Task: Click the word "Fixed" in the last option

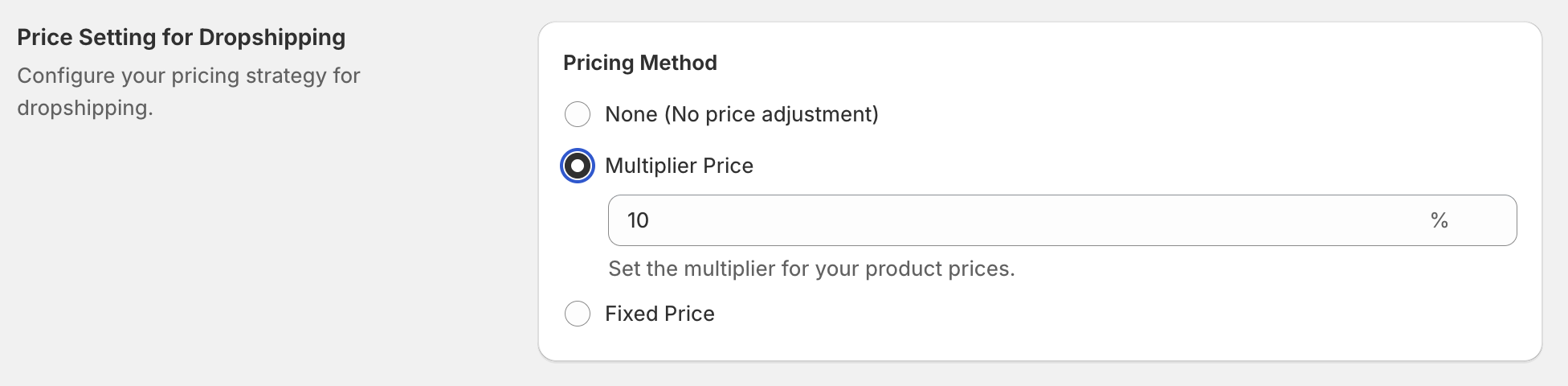Action: pyautogui.click(x=631, y=314)
